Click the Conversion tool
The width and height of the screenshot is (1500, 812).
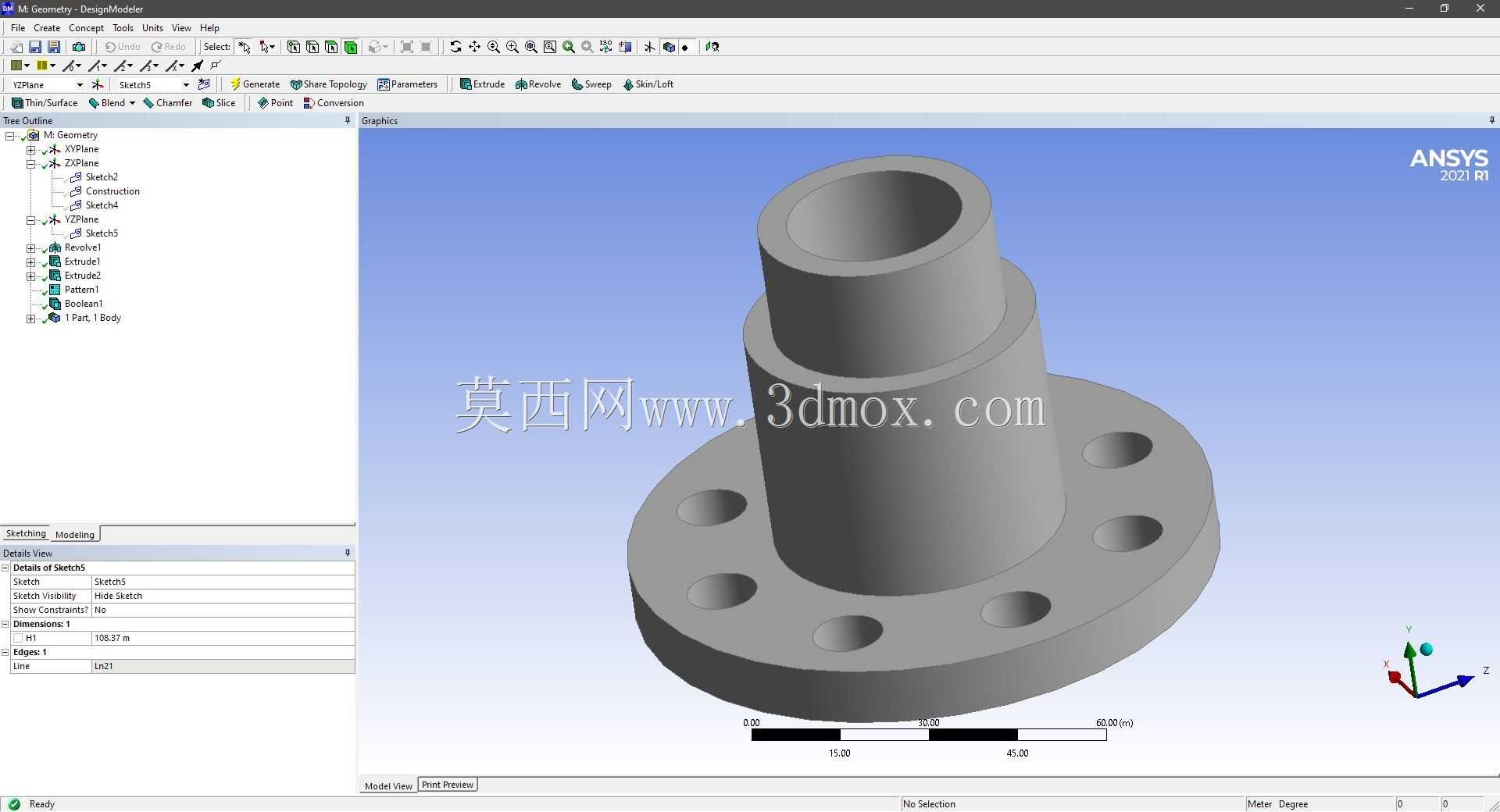click(x=334, y=103)
